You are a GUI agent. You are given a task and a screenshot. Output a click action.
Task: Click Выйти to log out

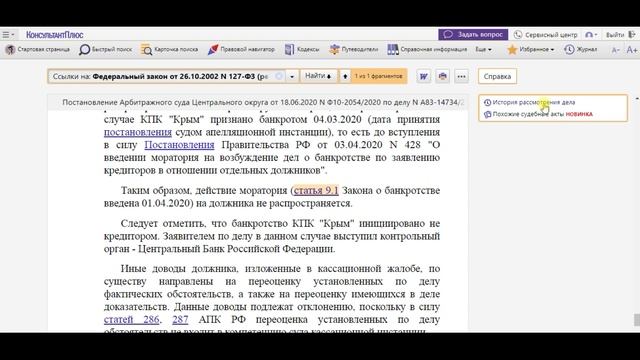[x=620, y=35]
